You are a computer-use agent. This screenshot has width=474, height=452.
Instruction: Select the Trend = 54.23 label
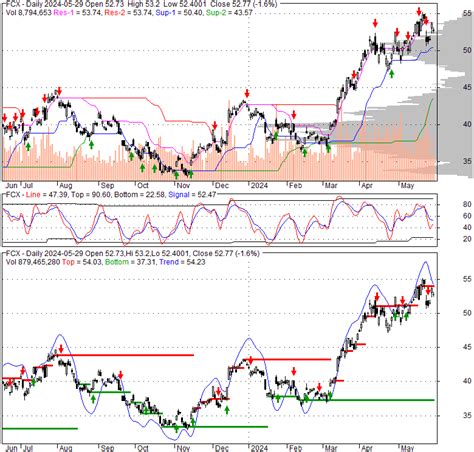[182, 262]
